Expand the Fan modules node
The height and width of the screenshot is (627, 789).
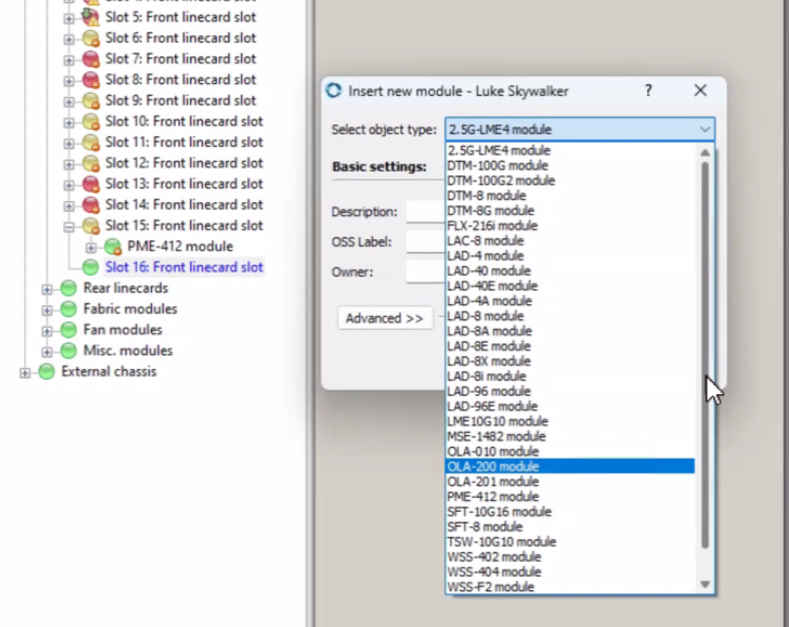pyautogui.click(x=46, y=331)
